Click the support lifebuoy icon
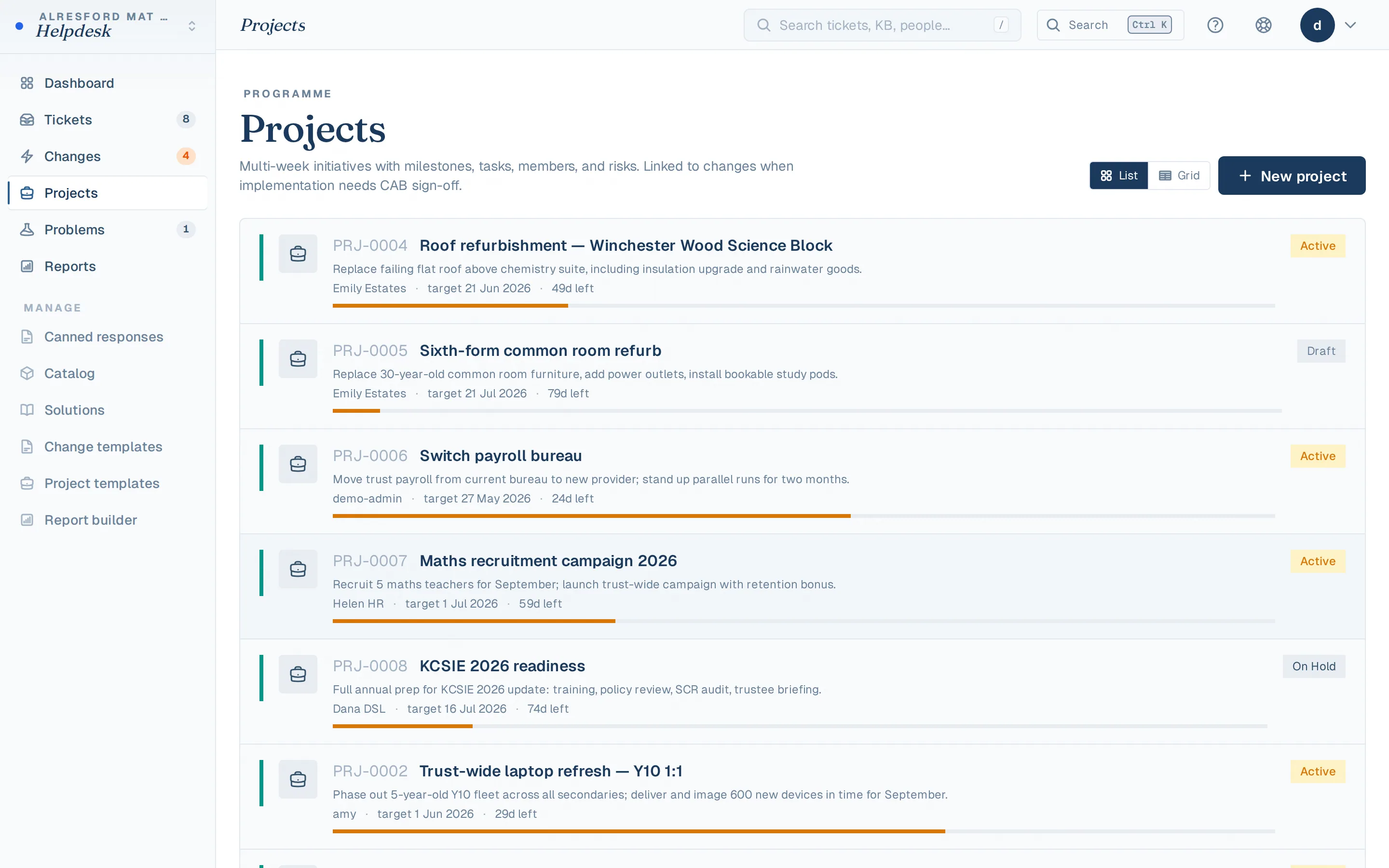 (x=1263, y=25)
